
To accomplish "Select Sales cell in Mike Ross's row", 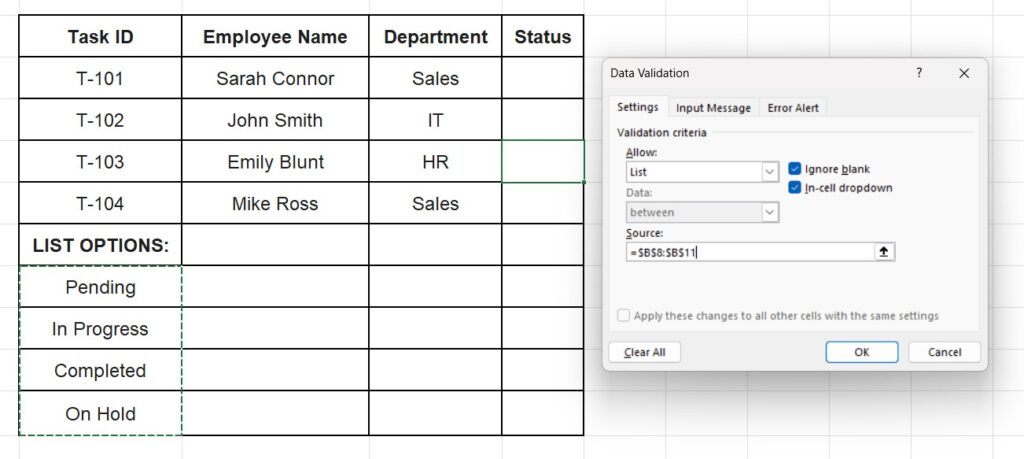I will coord(436,204).
